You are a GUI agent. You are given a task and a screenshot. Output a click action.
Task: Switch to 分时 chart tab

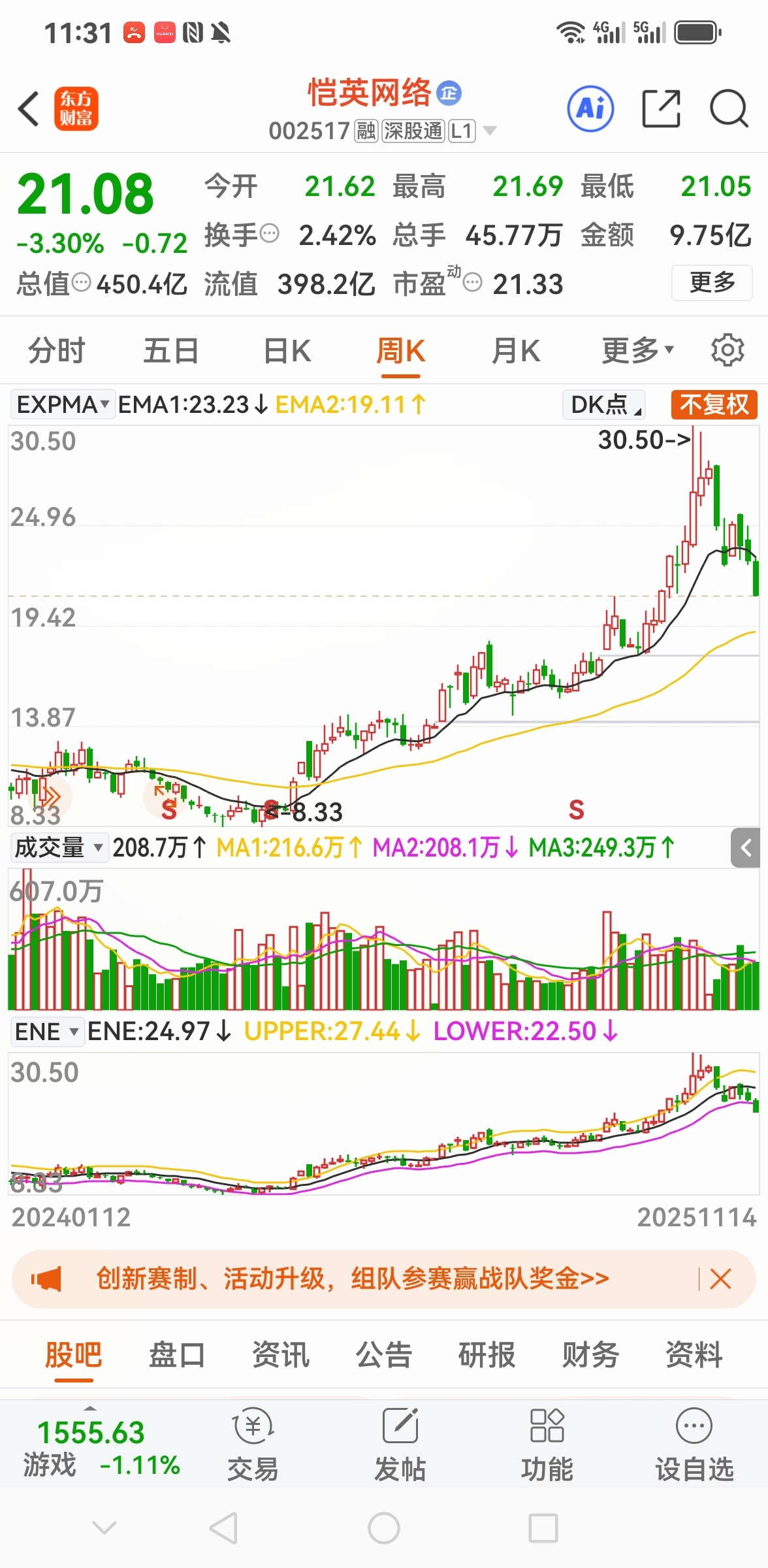pyautogui.click(x=57, y=351)
